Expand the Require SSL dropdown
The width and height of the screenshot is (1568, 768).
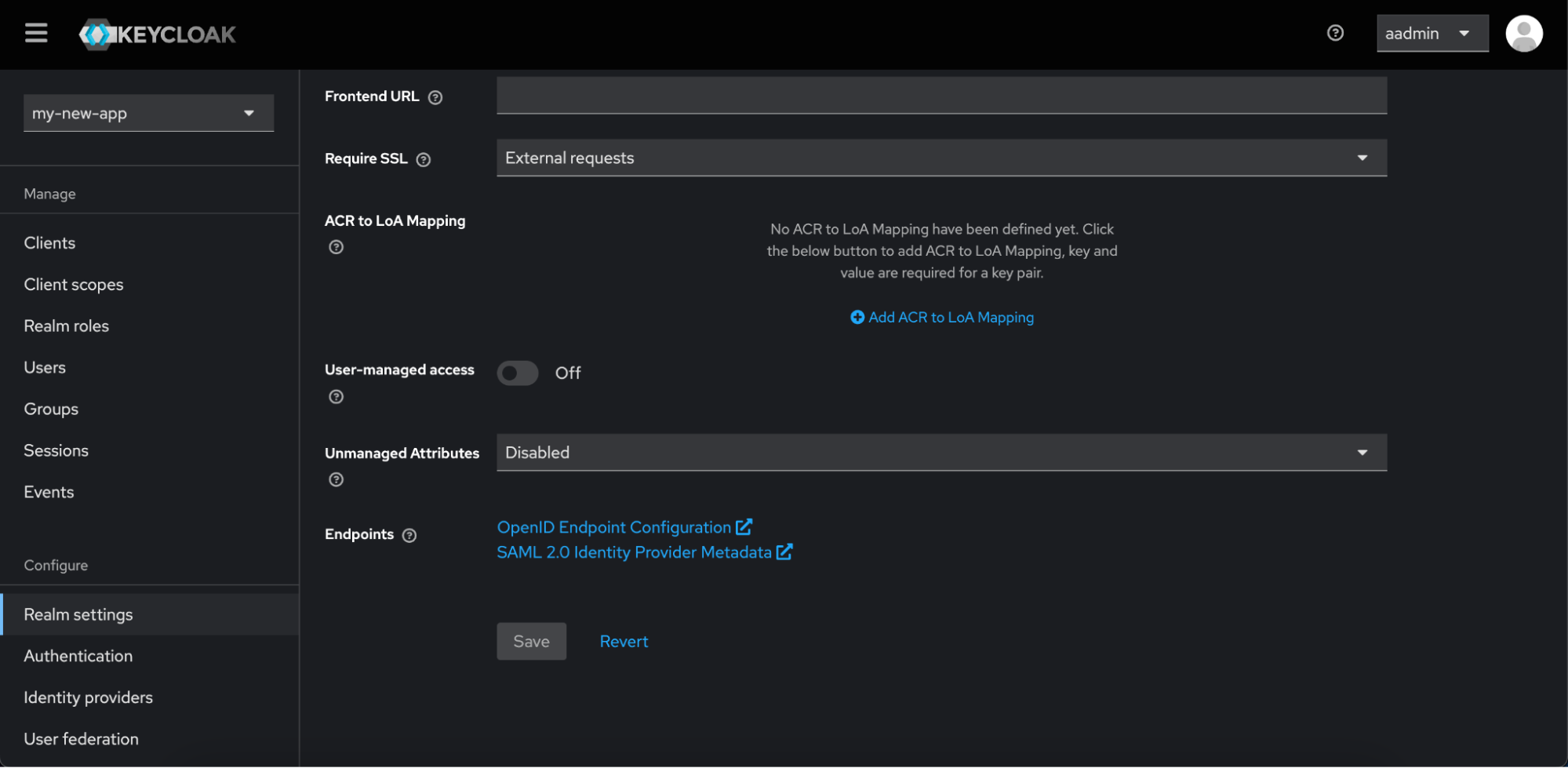coord(941,158)
